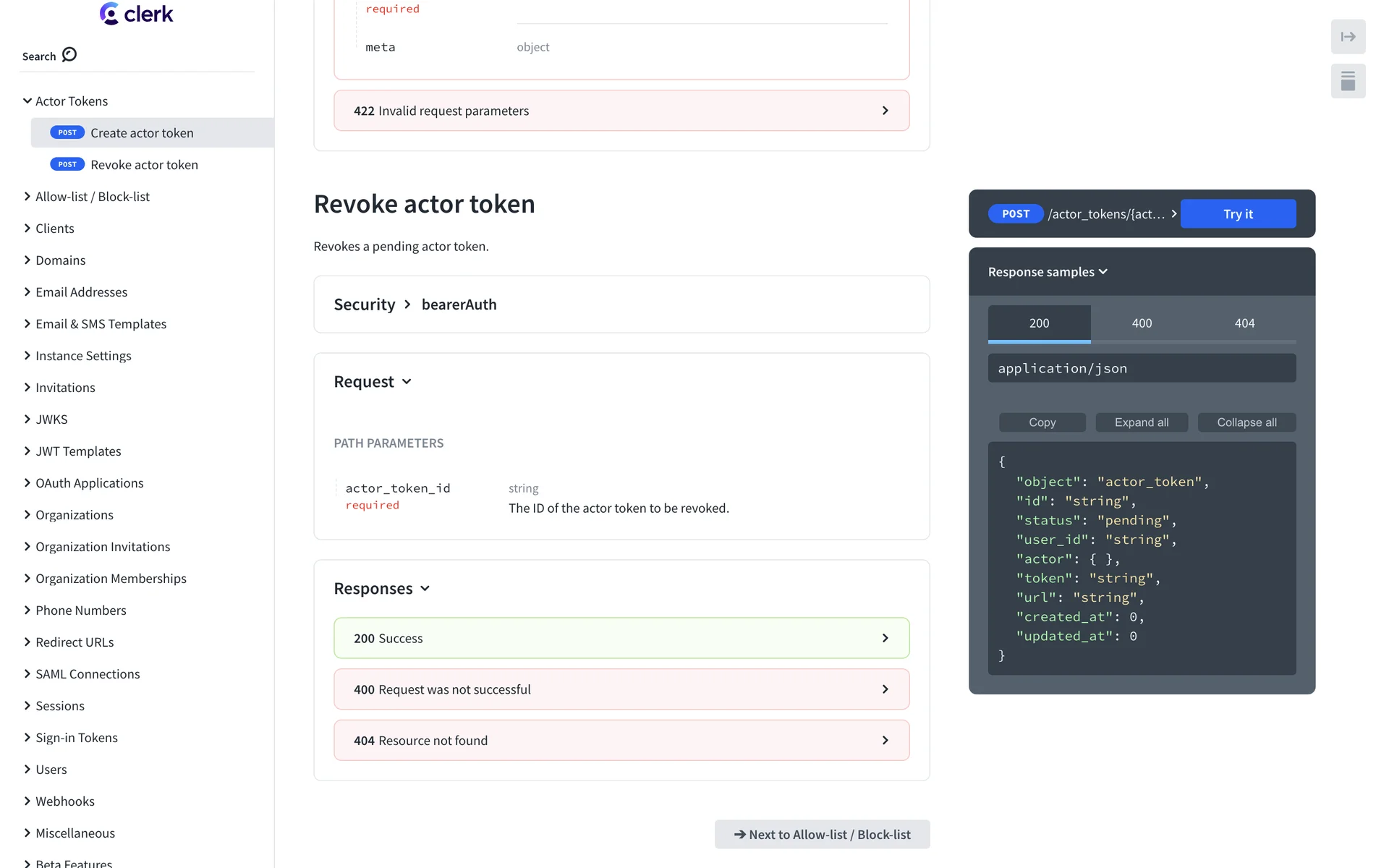Click the arrow after the actor_tokens endpoint path

(1173, 214)
